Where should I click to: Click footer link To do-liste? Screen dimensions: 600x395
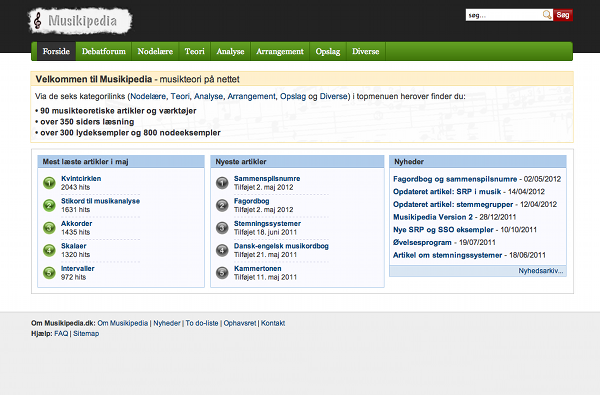coord(202,323)
